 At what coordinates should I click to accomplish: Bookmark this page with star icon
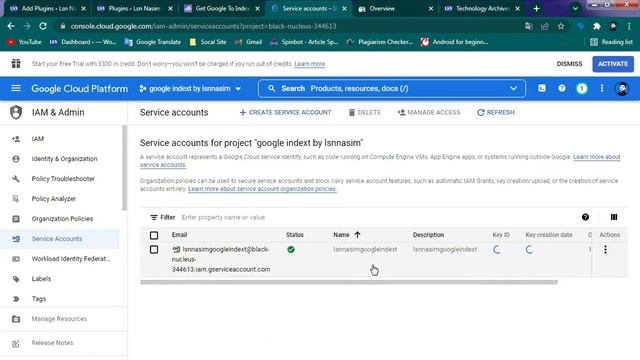coord(561,26)
